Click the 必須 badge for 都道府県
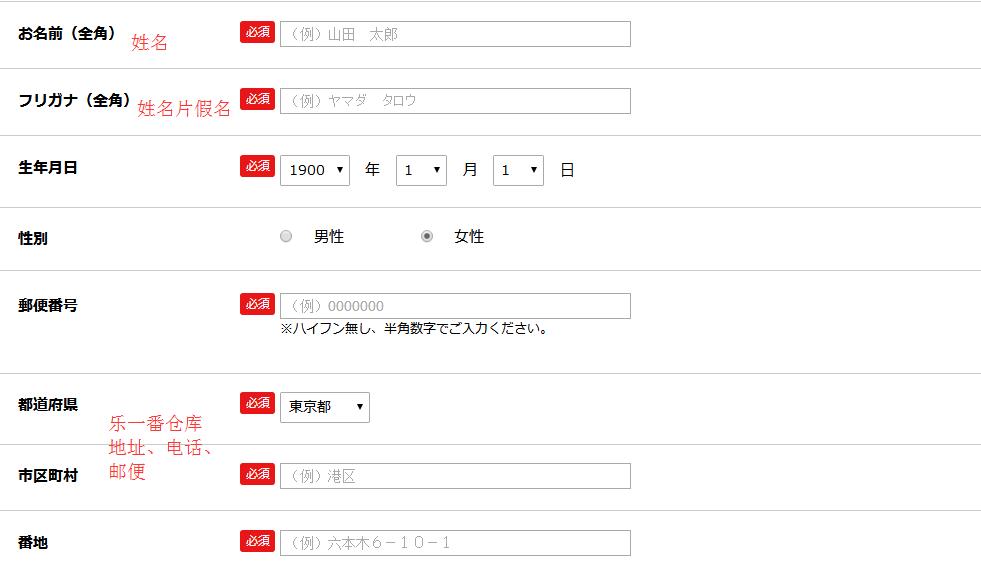This screenshot has height=577, width=981. click(x=257, y=403)
